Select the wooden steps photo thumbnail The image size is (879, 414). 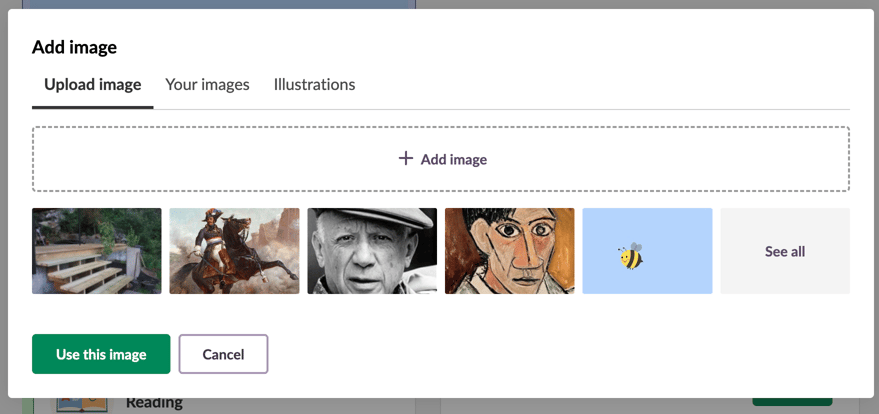(x=96, y=251)
